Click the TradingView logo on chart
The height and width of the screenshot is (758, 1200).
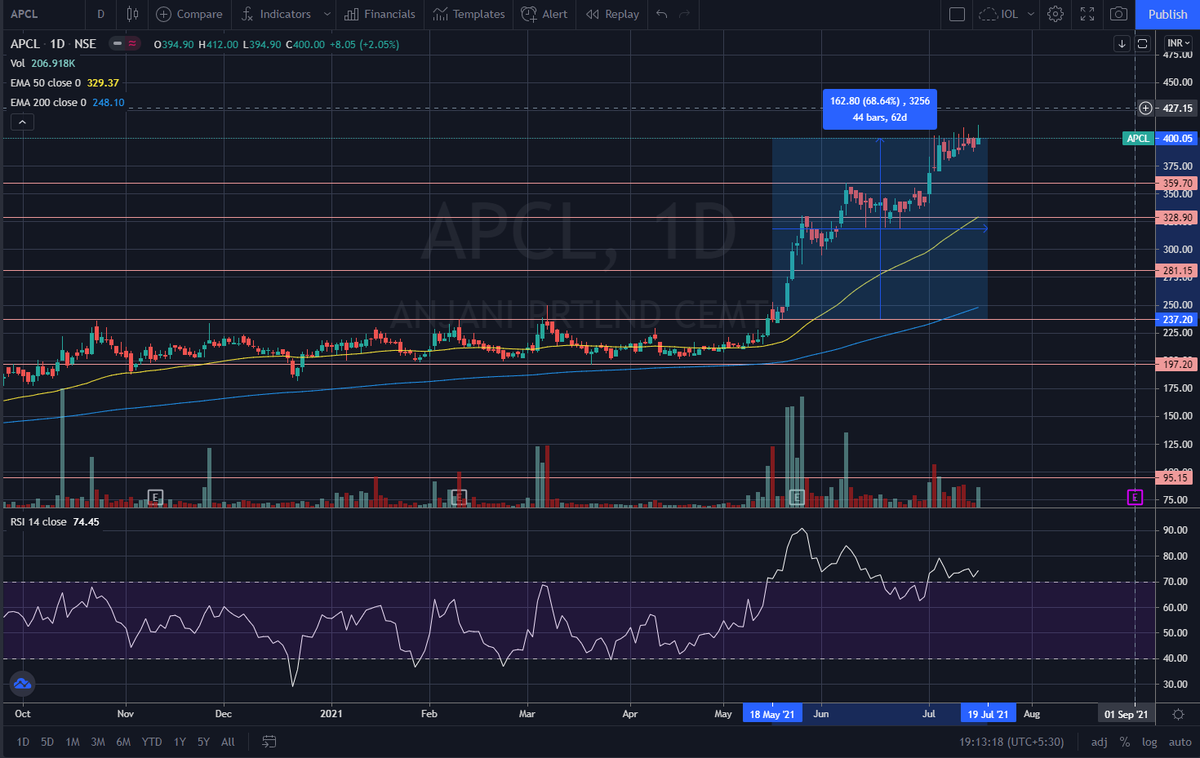(22, 684)
